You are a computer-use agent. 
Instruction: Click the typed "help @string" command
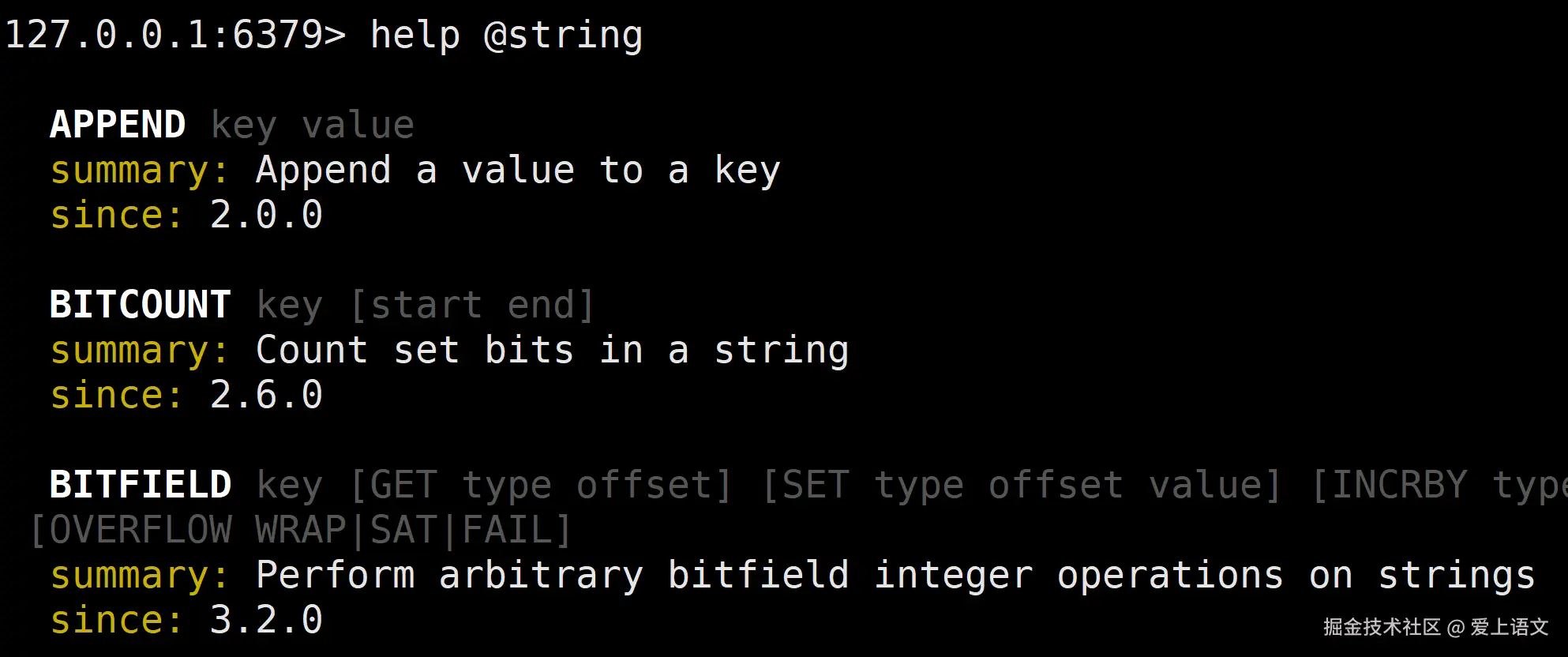[x=506, y=35]
